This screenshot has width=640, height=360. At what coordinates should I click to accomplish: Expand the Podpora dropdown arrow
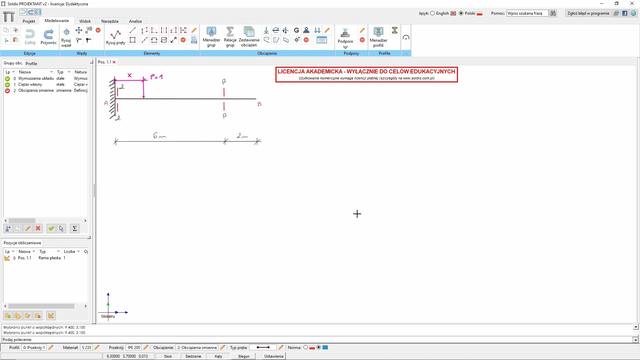(x=345, y=47)
